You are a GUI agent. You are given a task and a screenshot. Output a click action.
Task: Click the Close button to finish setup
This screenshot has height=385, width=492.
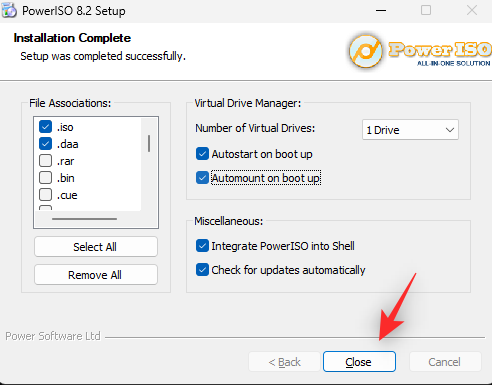click(x=359, y=362)
